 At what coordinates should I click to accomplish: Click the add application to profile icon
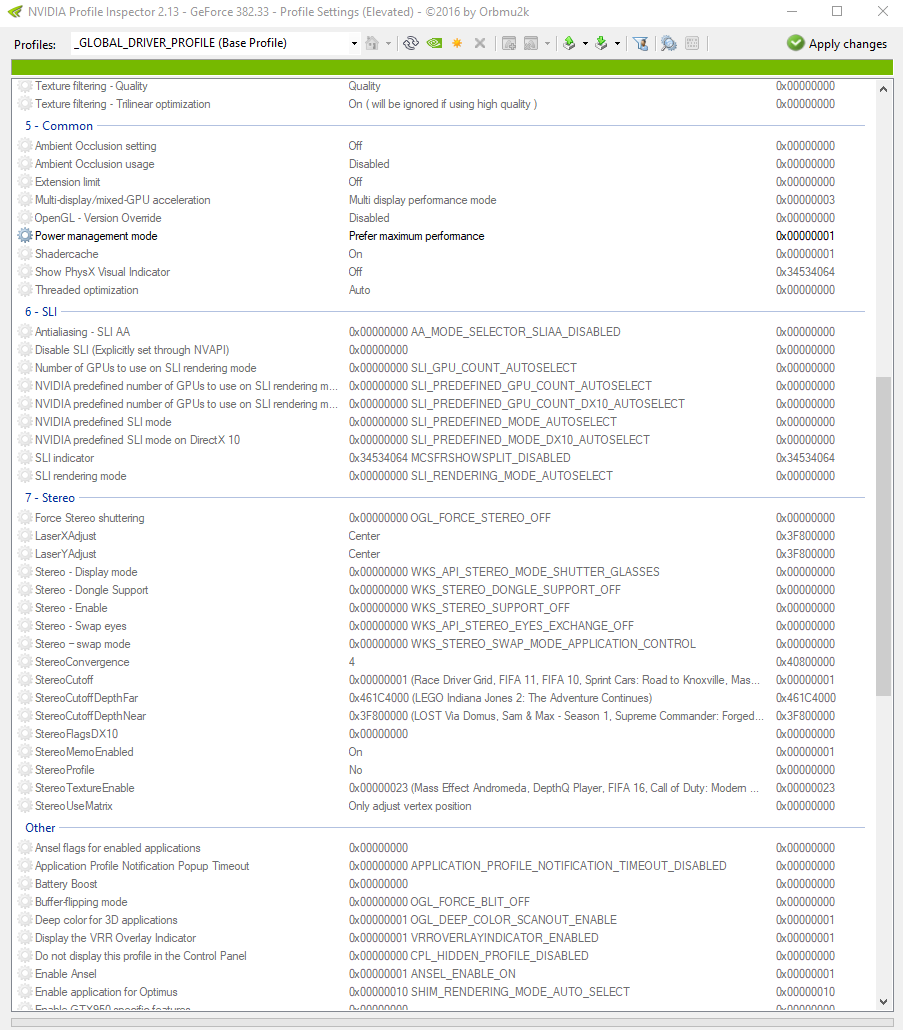pos(508,43)
